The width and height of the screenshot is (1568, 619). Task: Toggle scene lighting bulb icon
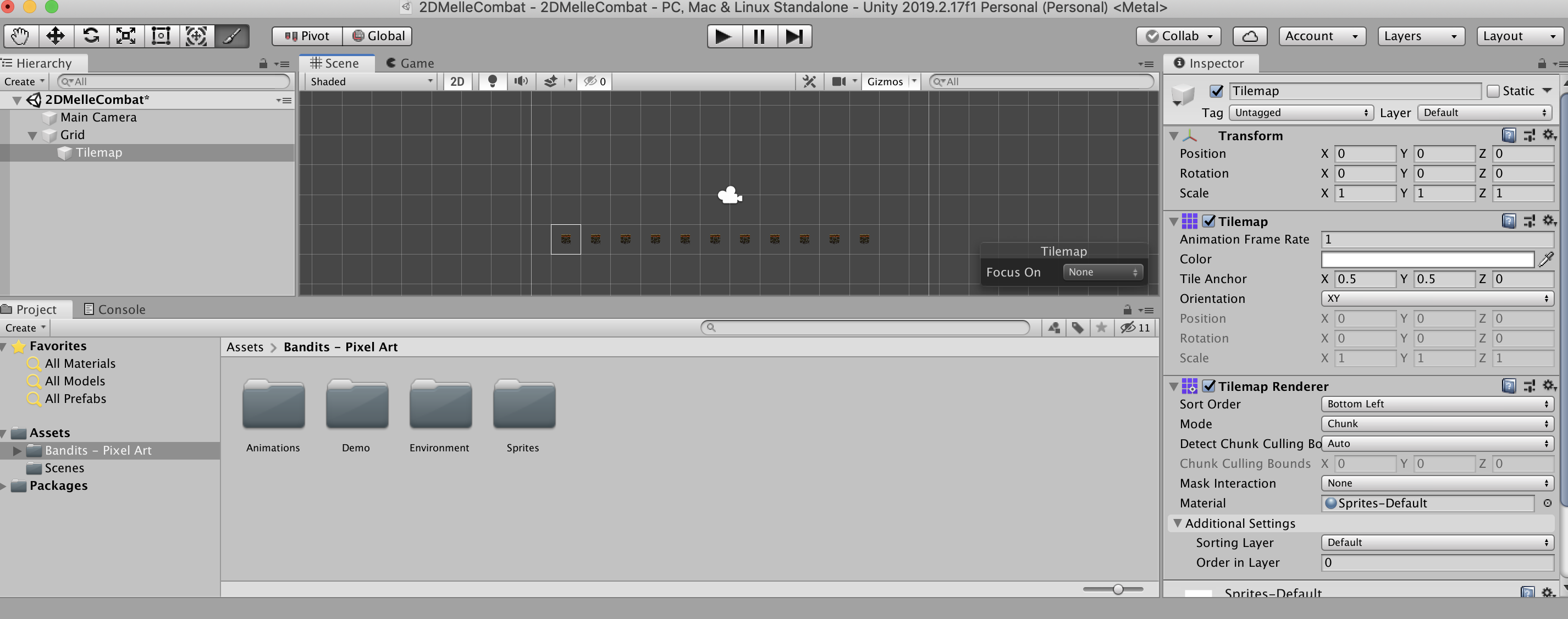(x=493, y=81)
